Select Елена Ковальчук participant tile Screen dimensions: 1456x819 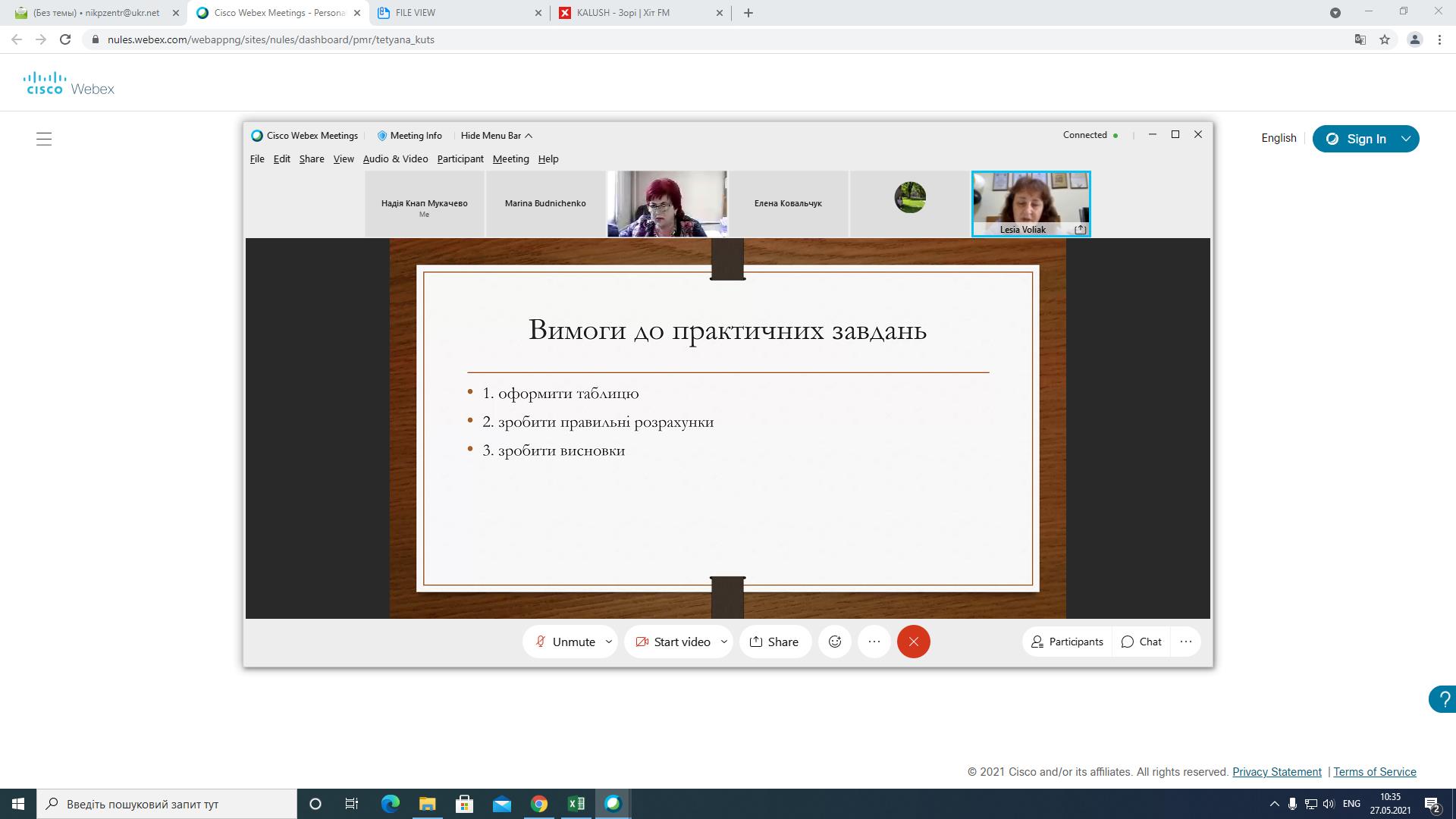(x=788, y=204)
